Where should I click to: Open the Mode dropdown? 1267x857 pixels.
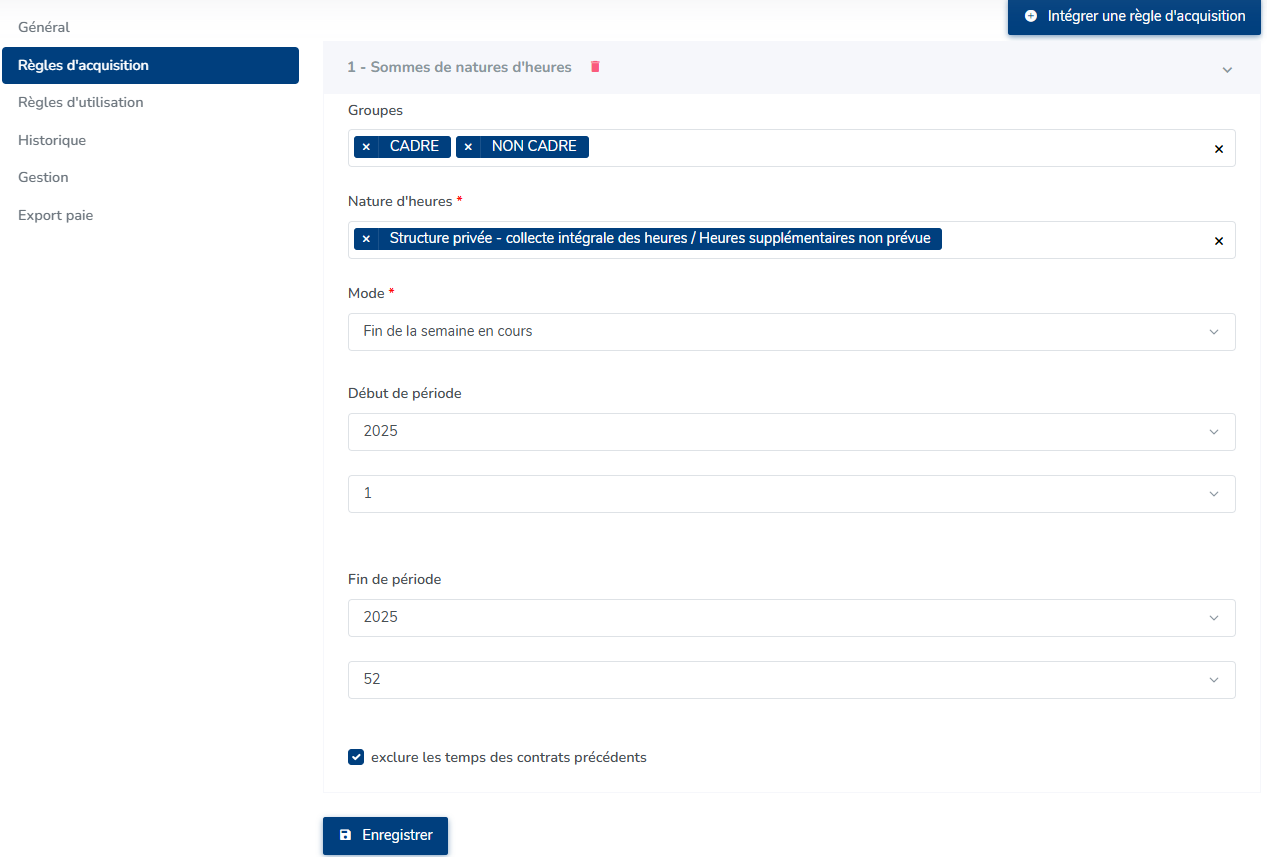coord(791,331)
